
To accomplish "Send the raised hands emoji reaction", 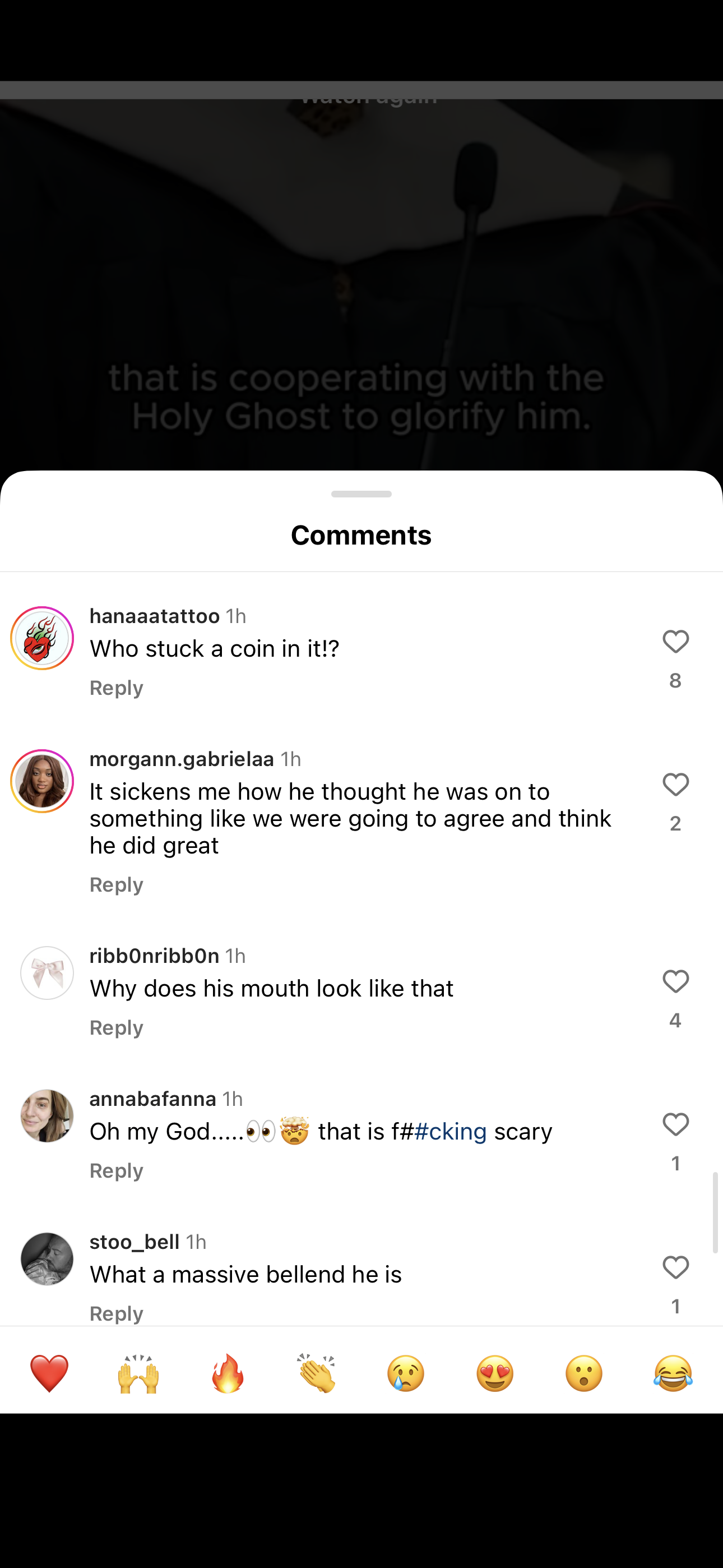I will point(138,1373).
